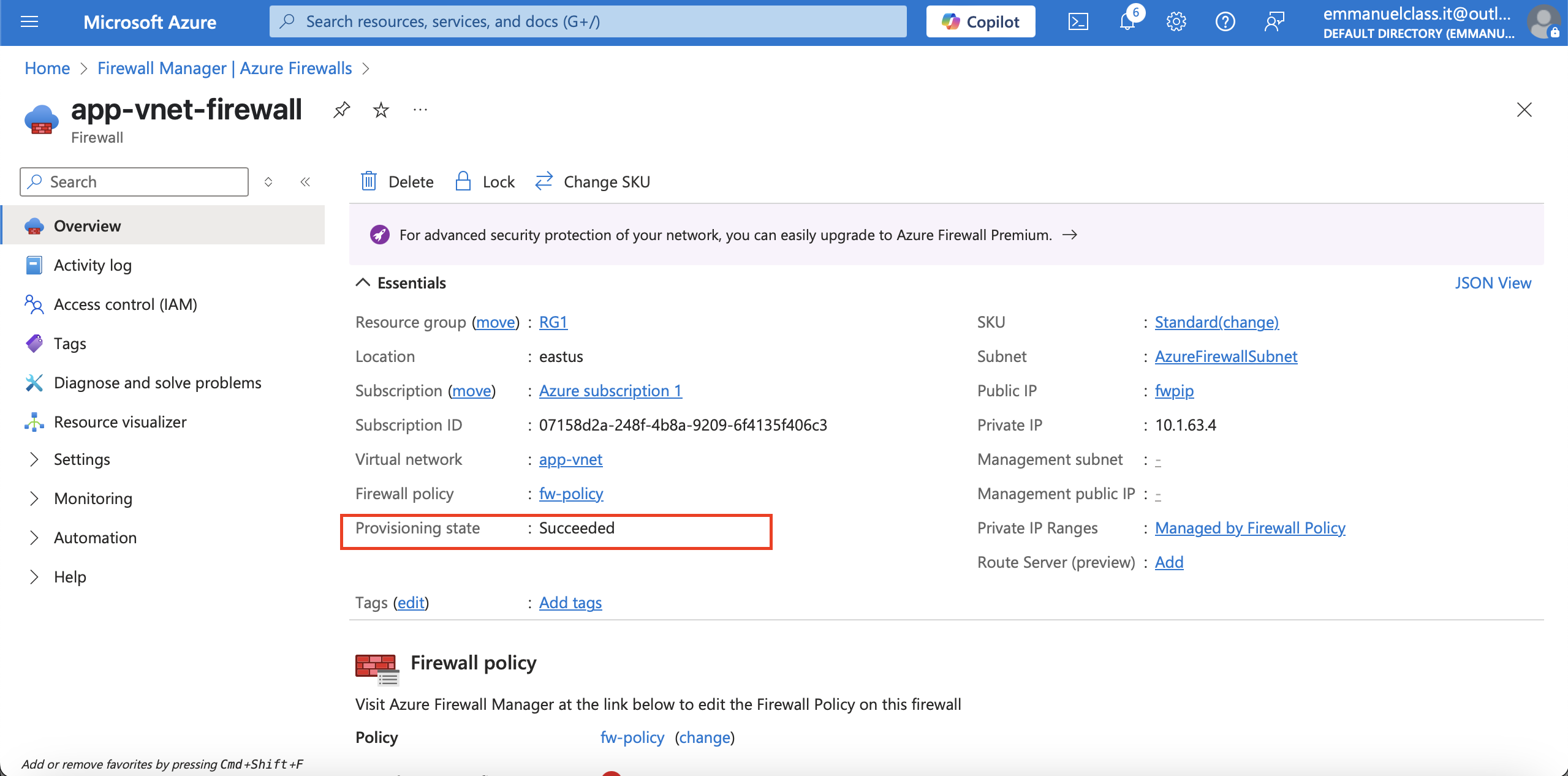Click Delete in the toolbar
Screen dimensions: 1568x776
397,182
